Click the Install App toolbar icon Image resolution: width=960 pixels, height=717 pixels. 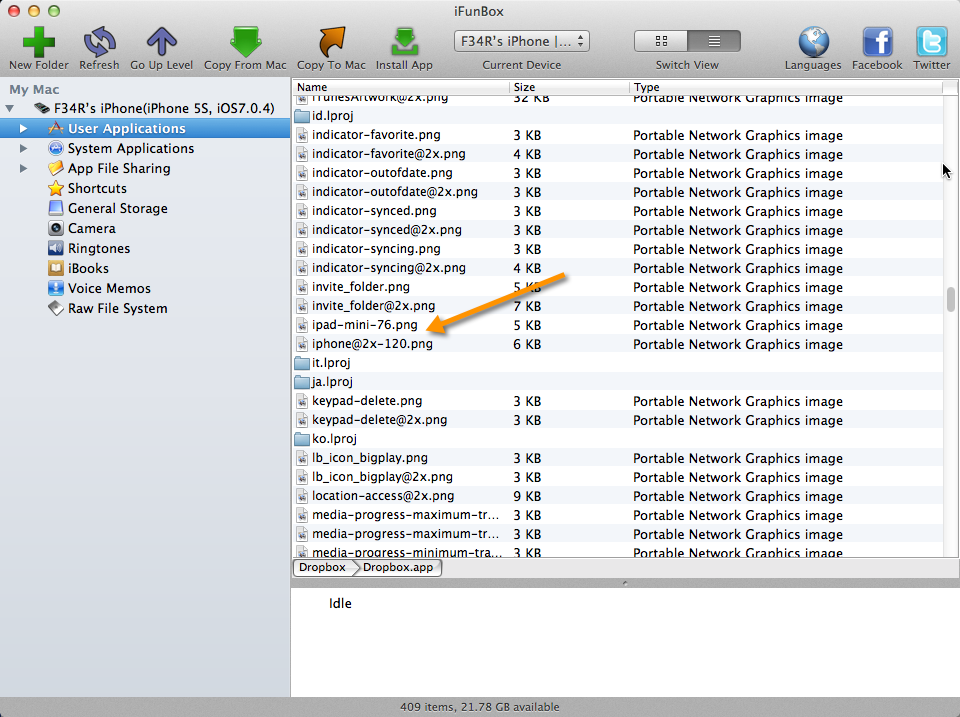pos(404,42)
